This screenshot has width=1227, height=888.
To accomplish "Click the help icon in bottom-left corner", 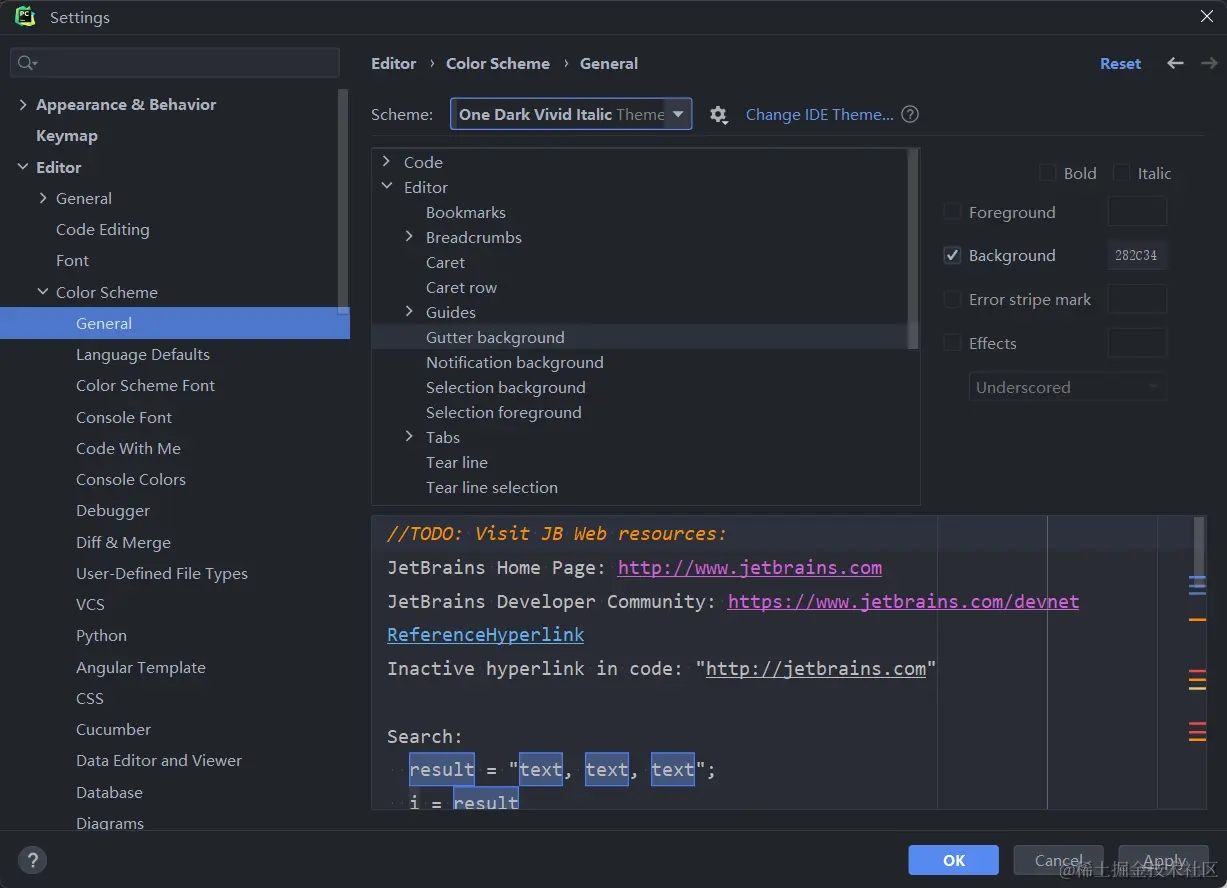I will point(32,860).
